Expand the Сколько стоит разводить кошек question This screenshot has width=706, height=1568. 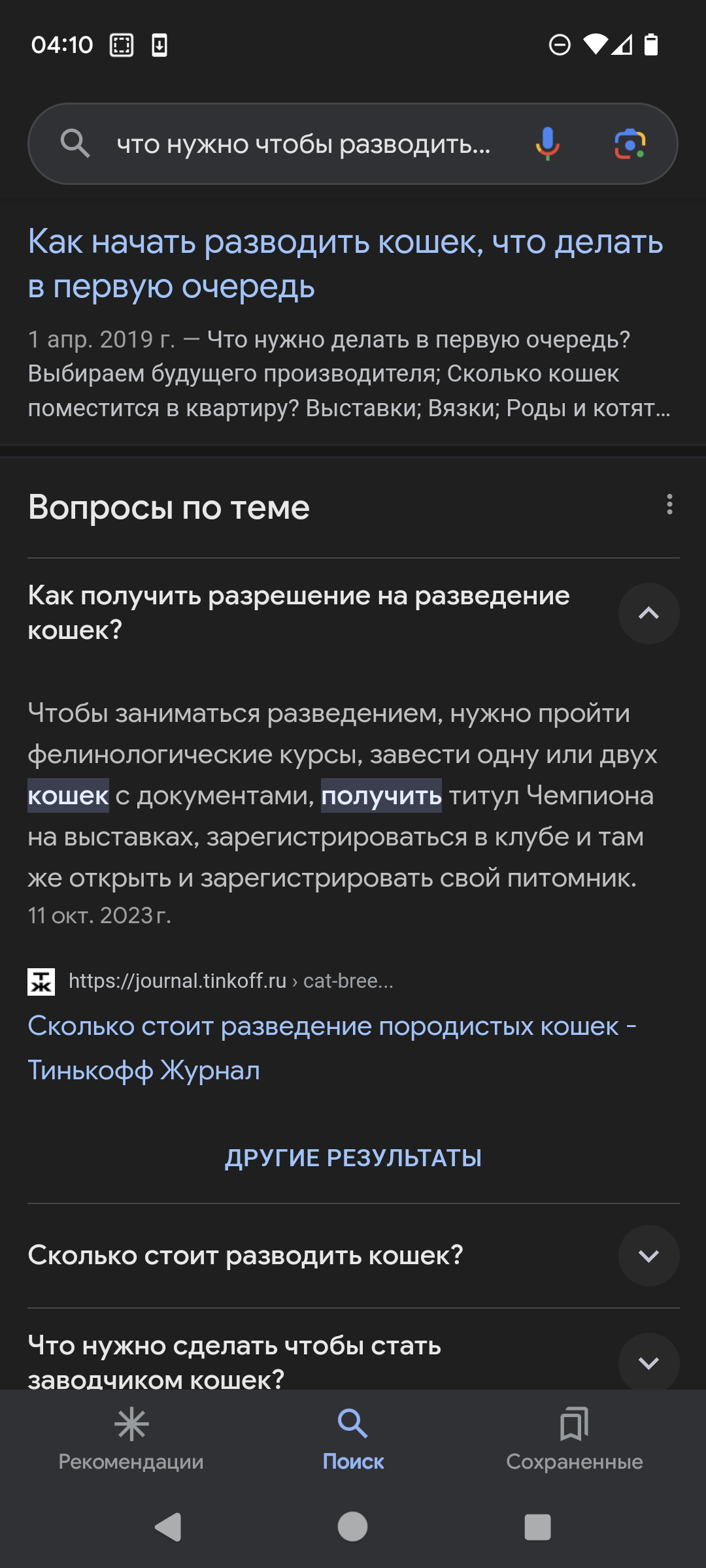[648, 1256]
